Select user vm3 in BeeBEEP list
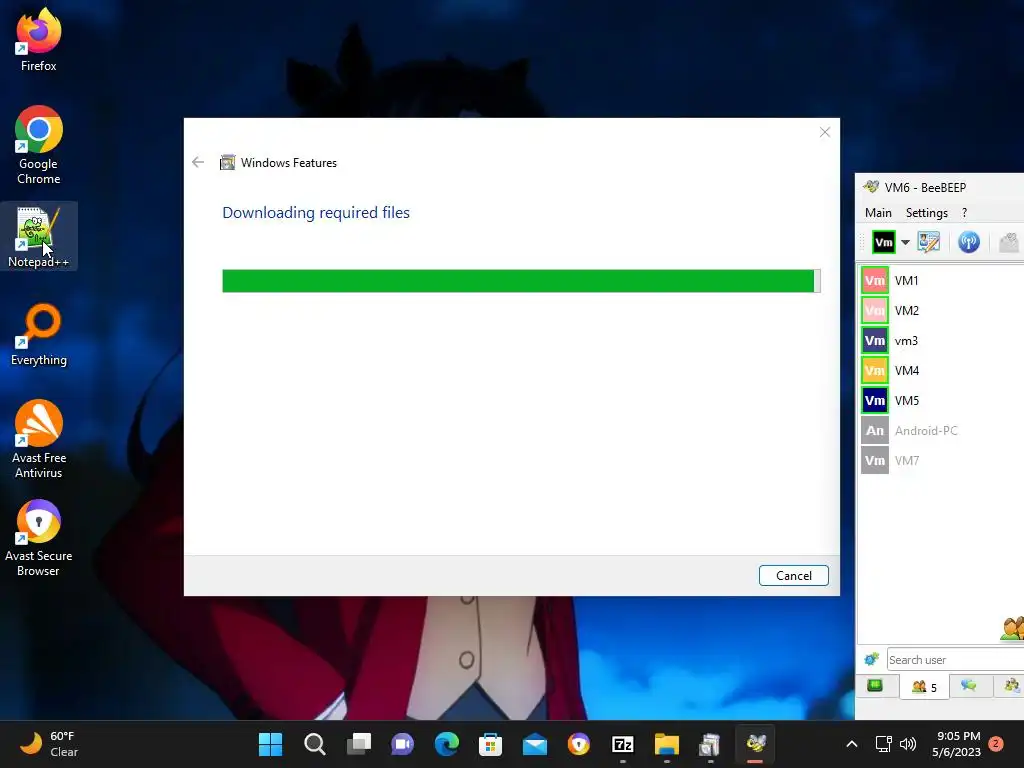 coord(940,341)
